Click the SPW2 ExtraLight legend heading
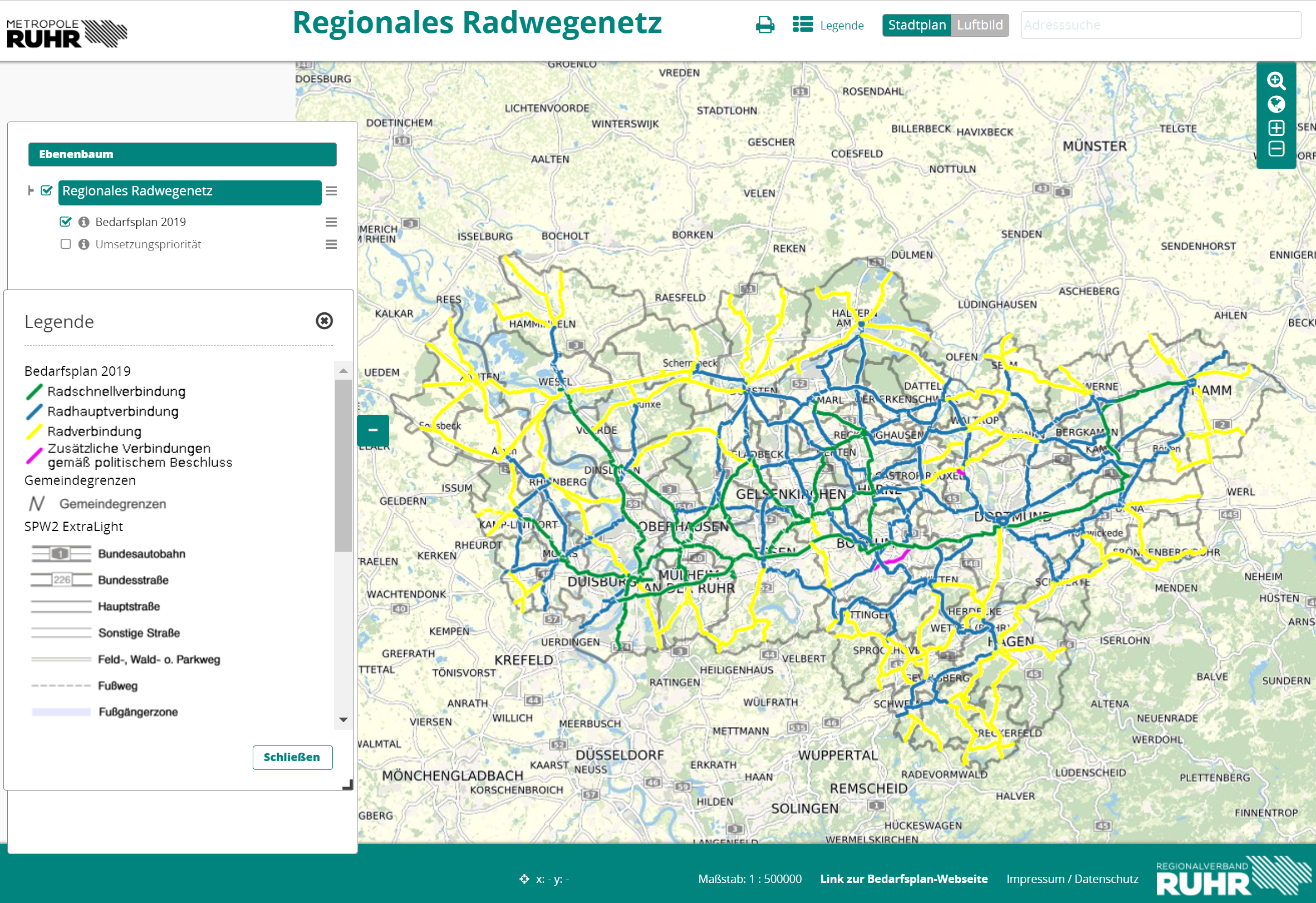The image size is (1316, 903). click(x=73, y=527)
